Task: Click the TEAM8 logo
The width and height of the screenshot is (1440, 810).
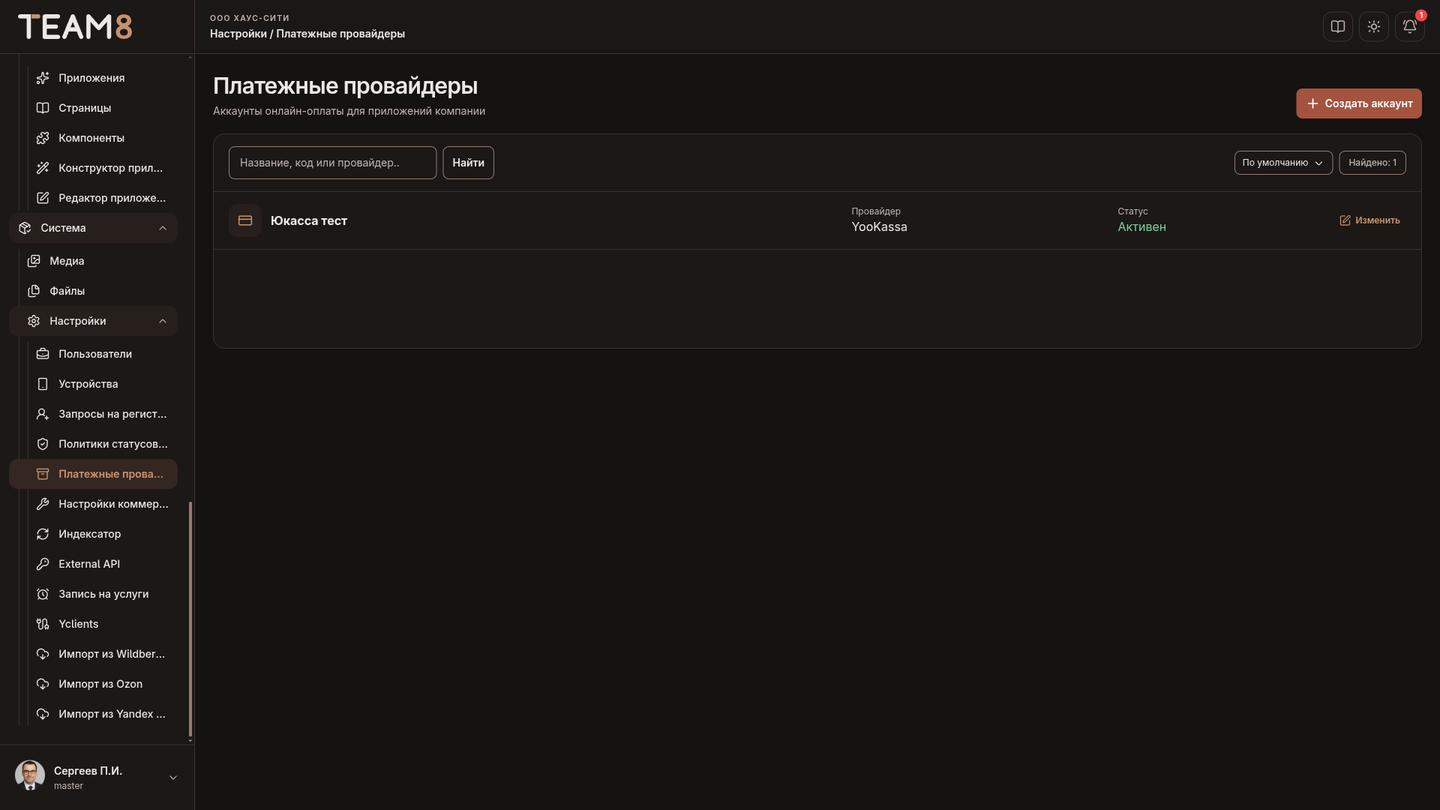Action: (x=75, y=27)
